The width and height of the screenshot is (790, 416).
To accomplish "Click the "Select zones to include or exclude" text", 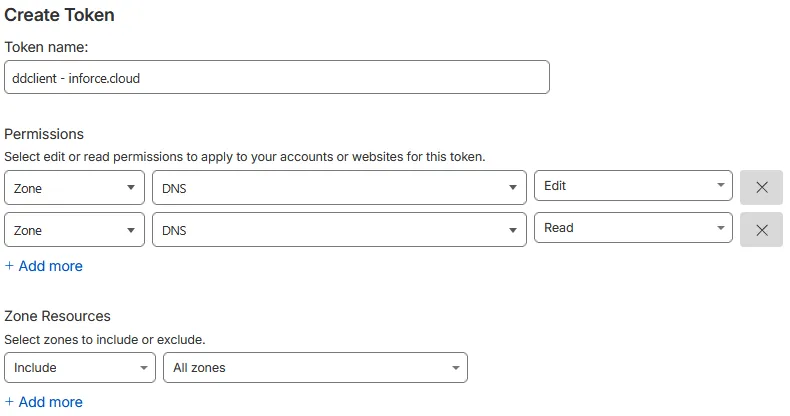I will pos(105,340).
